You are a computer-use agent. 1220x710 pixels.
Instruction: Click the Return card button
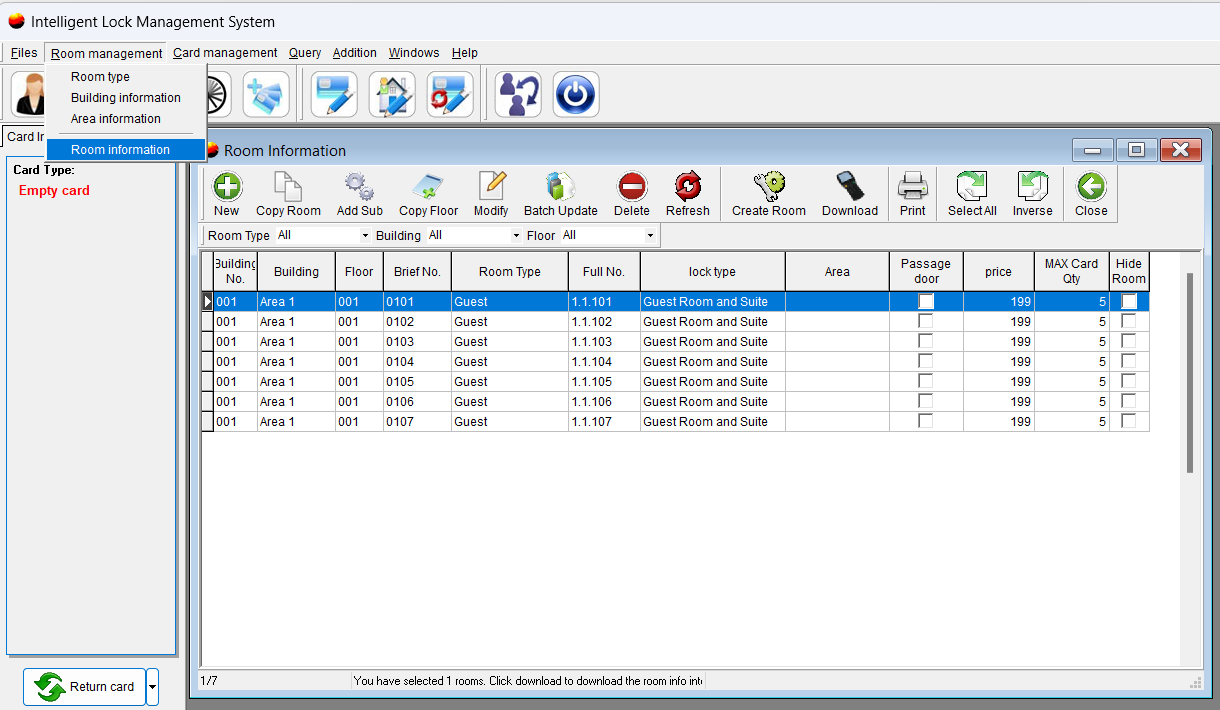click(x=85, y=687)
